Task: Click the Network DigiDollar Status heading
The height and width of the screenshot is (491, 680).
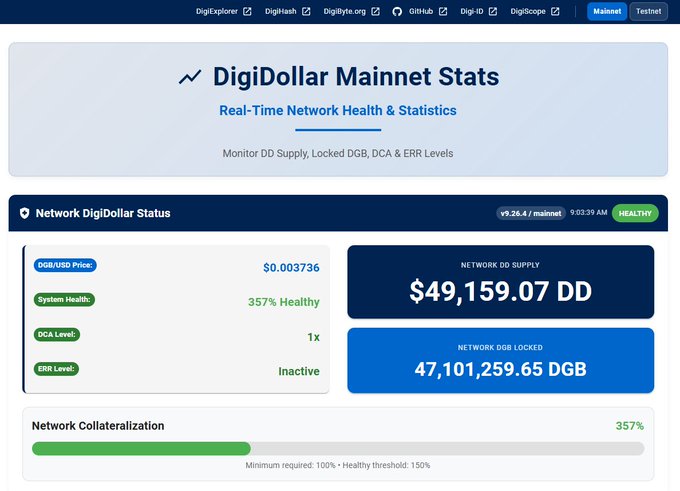Action: click(x=103, y=213)
